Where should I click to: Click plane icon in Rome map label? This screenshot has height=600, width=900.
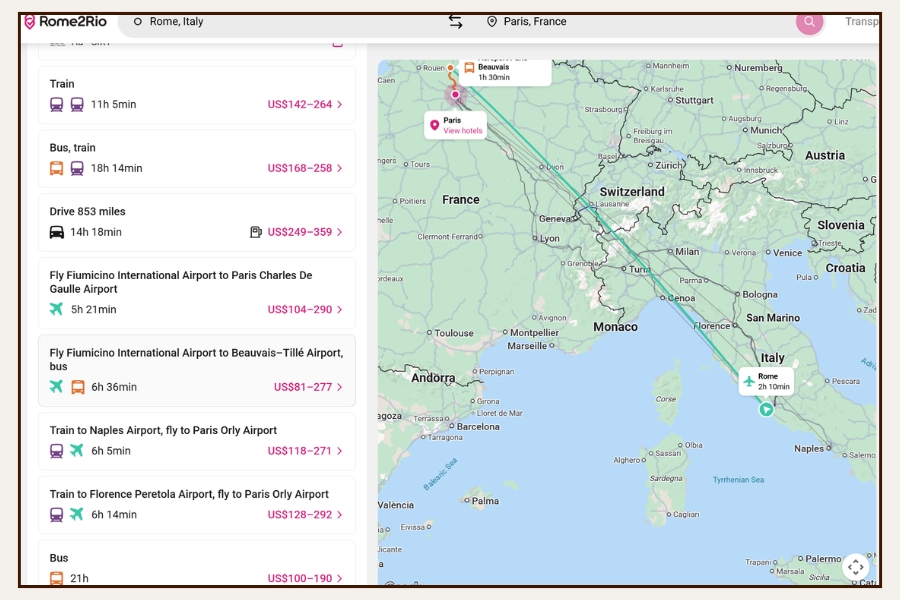click(749, 381)
